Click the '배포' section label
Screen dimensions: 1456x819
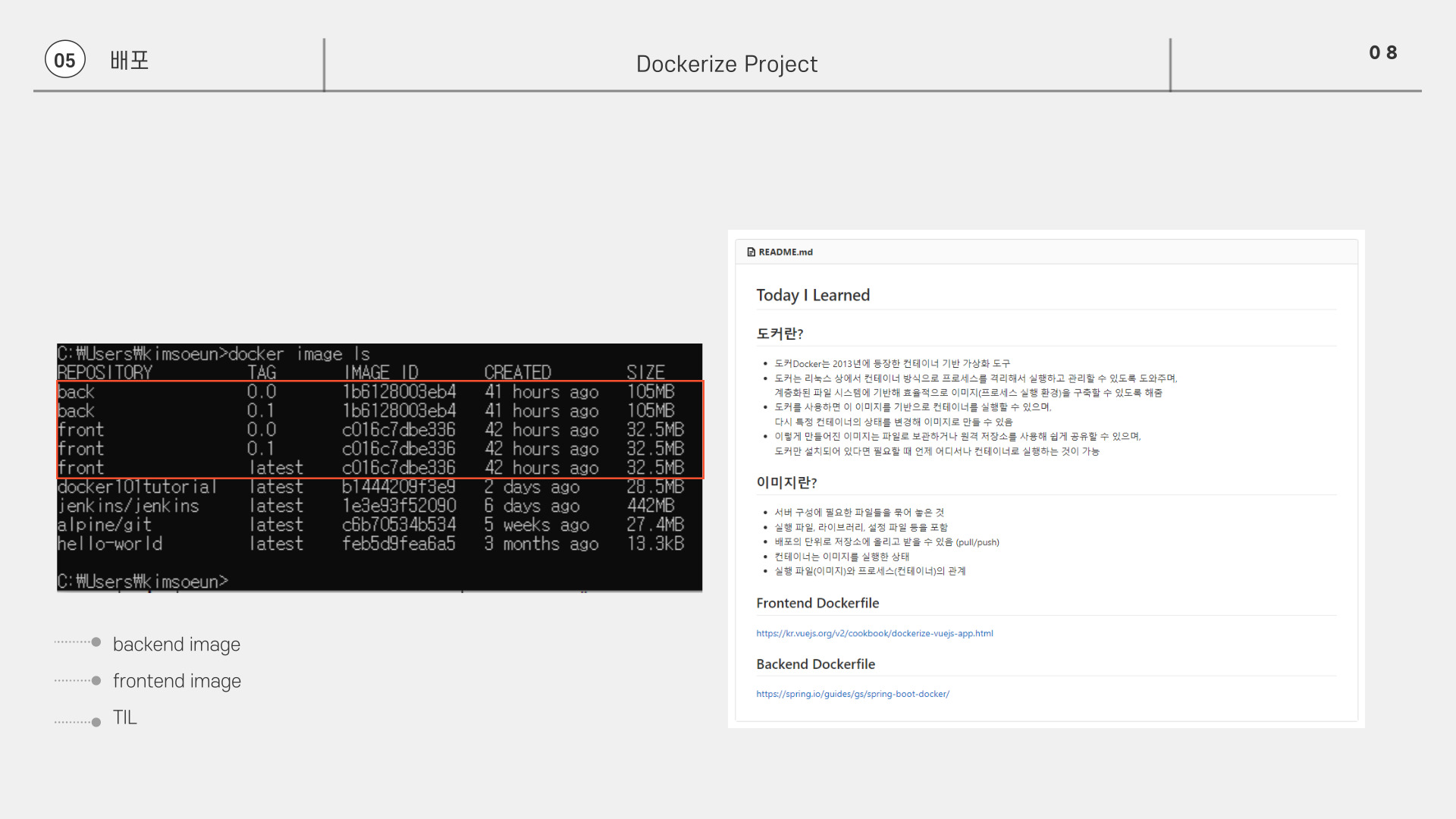pos(129,60)
